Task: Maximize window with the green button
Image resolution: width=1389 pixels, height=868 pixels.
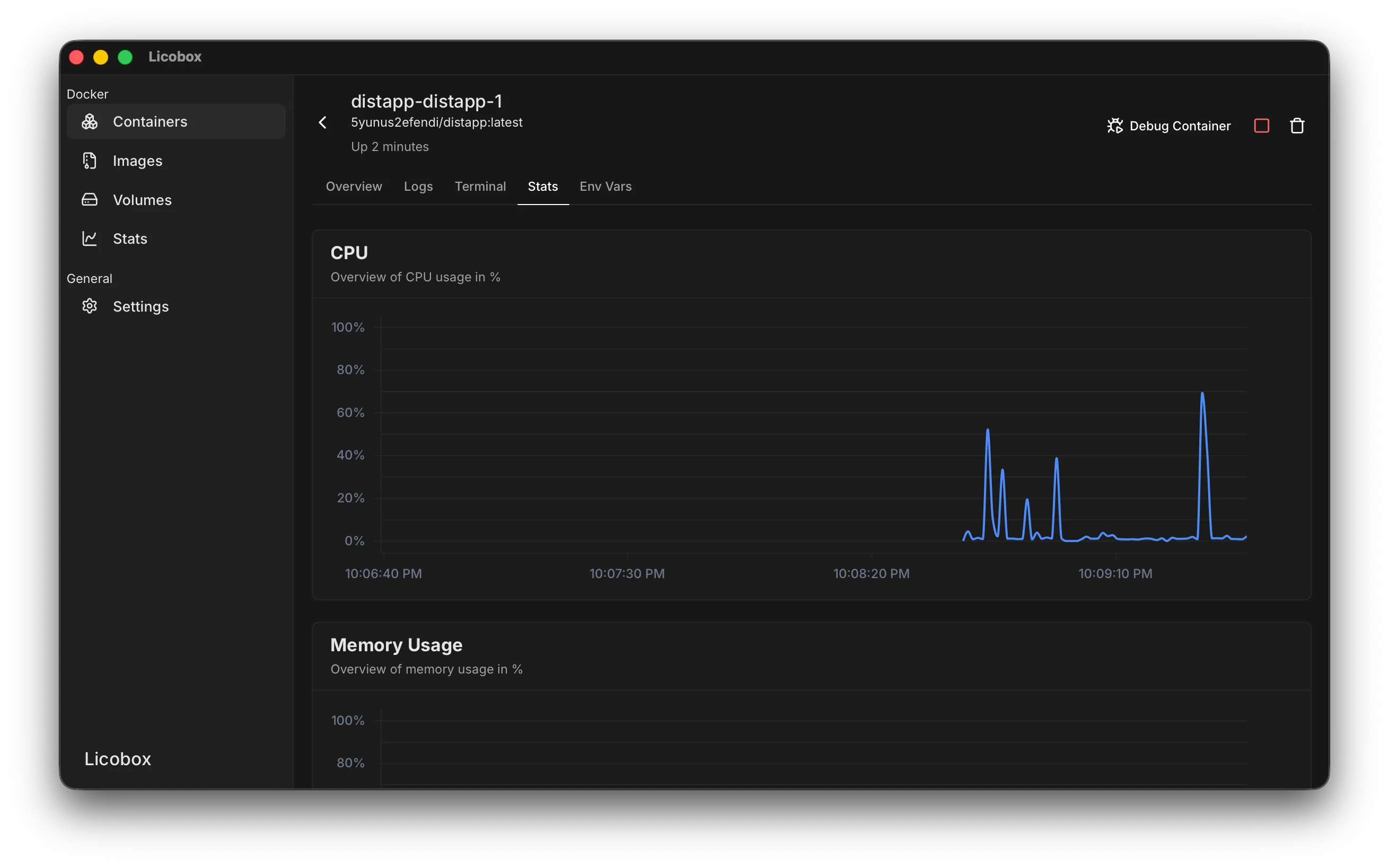Action: point(125,57)
